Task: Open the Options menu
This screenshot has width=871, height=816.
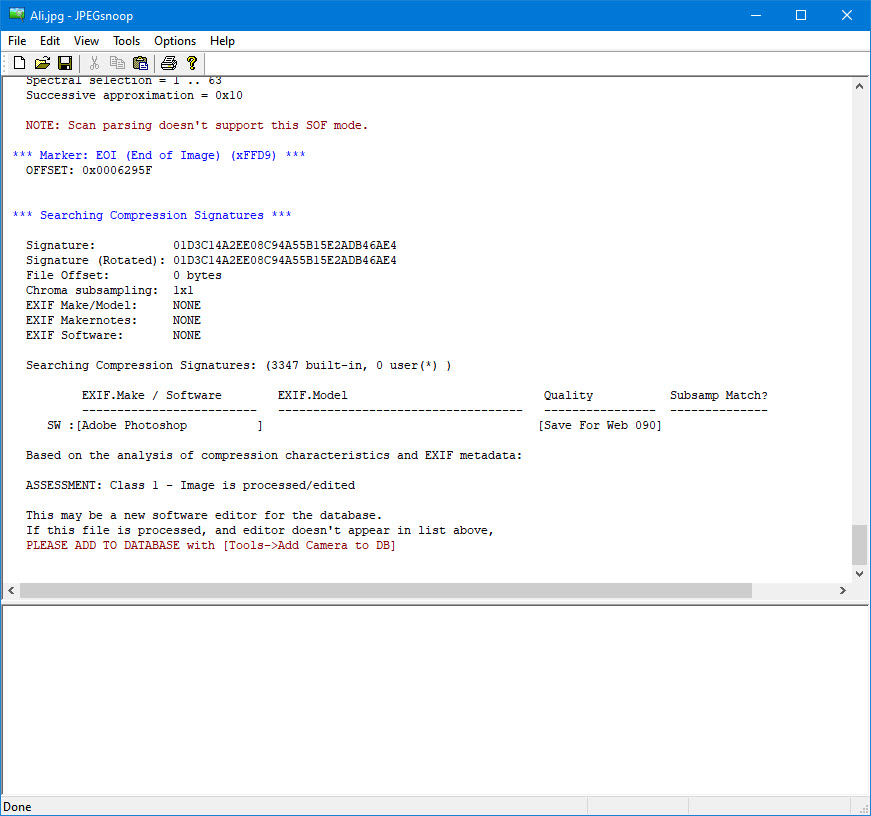Action: pyautogui.click(x=175, y=41)
